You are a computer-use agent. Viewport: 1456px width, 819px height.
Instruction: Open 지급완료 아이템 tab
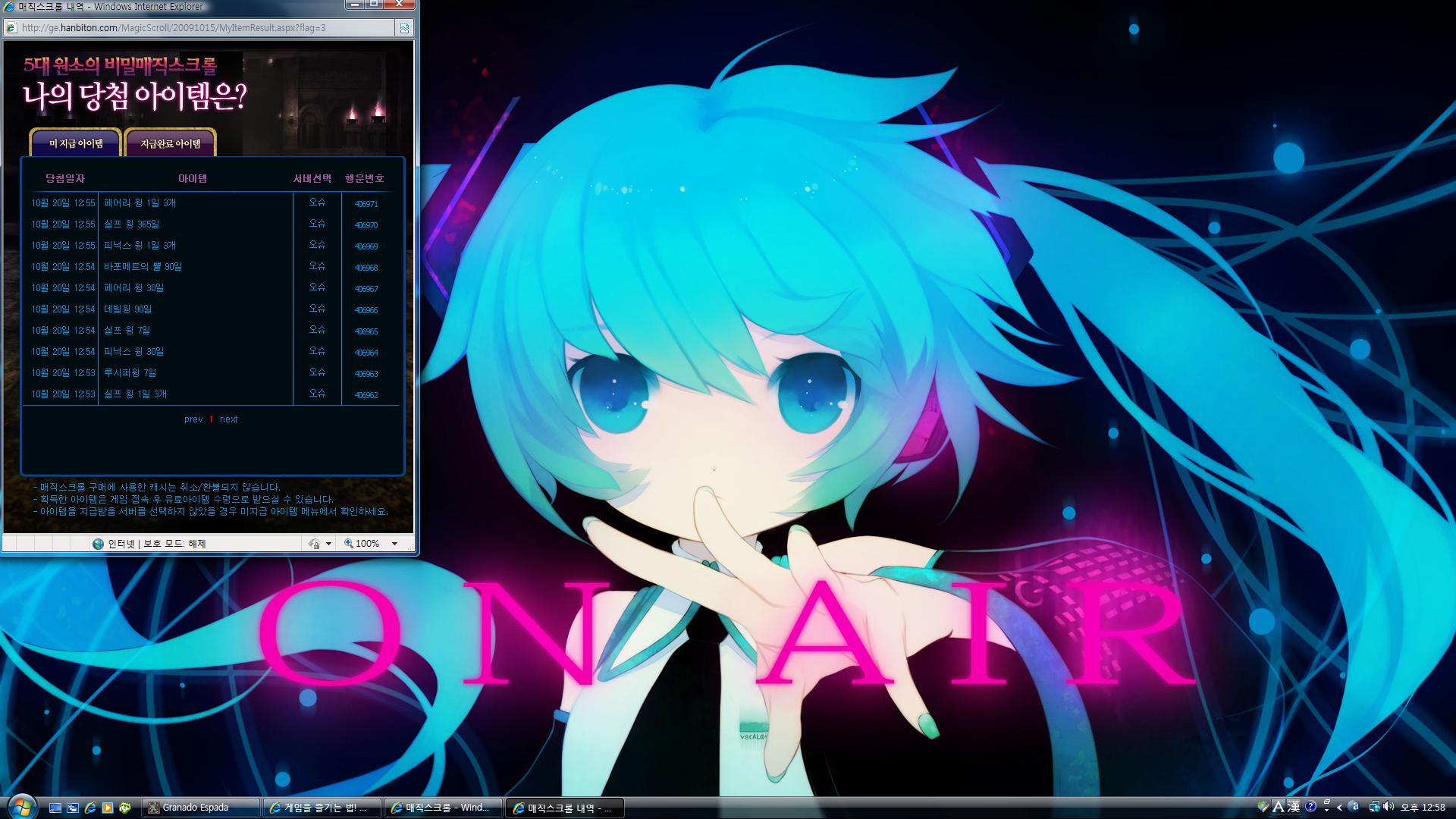[x=171, y=143]
